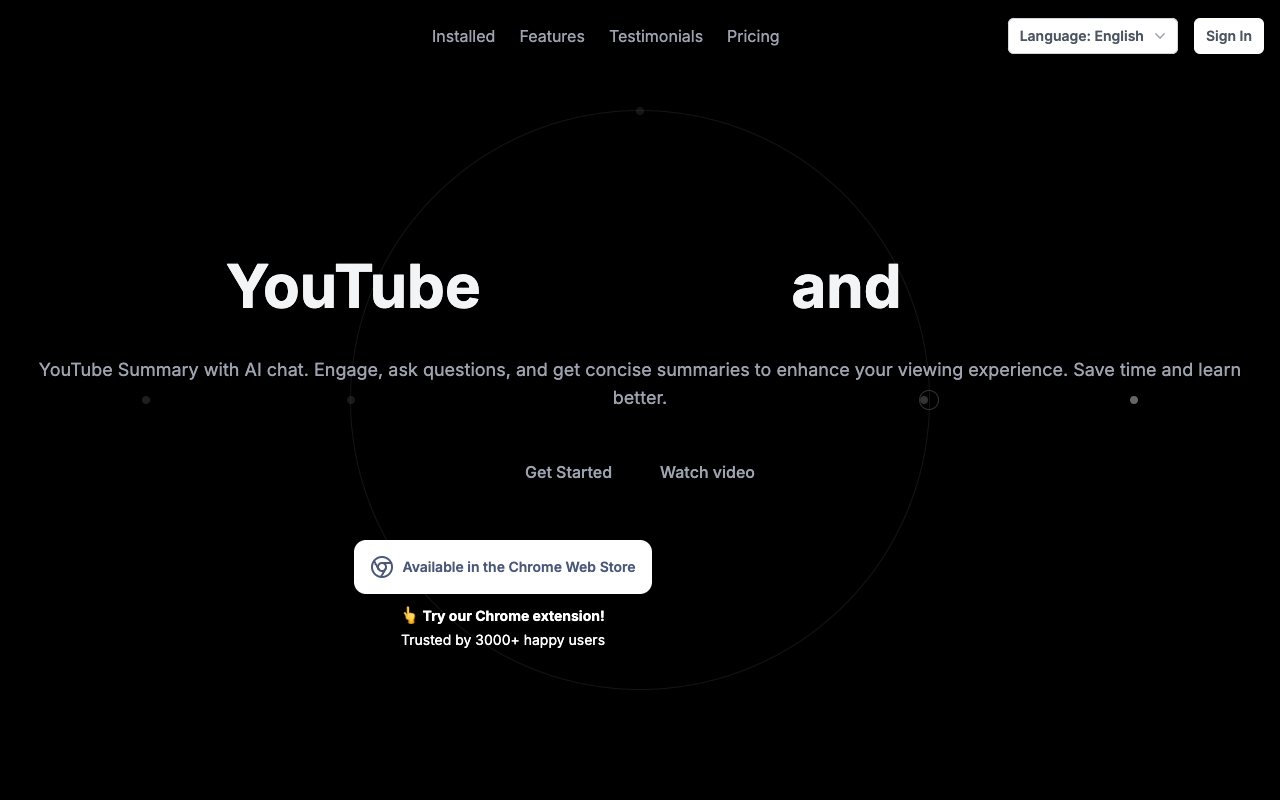The height and width of the screenshot is (800, 1280).
Task: Open the Installed nav link
Action: point(463,36)
